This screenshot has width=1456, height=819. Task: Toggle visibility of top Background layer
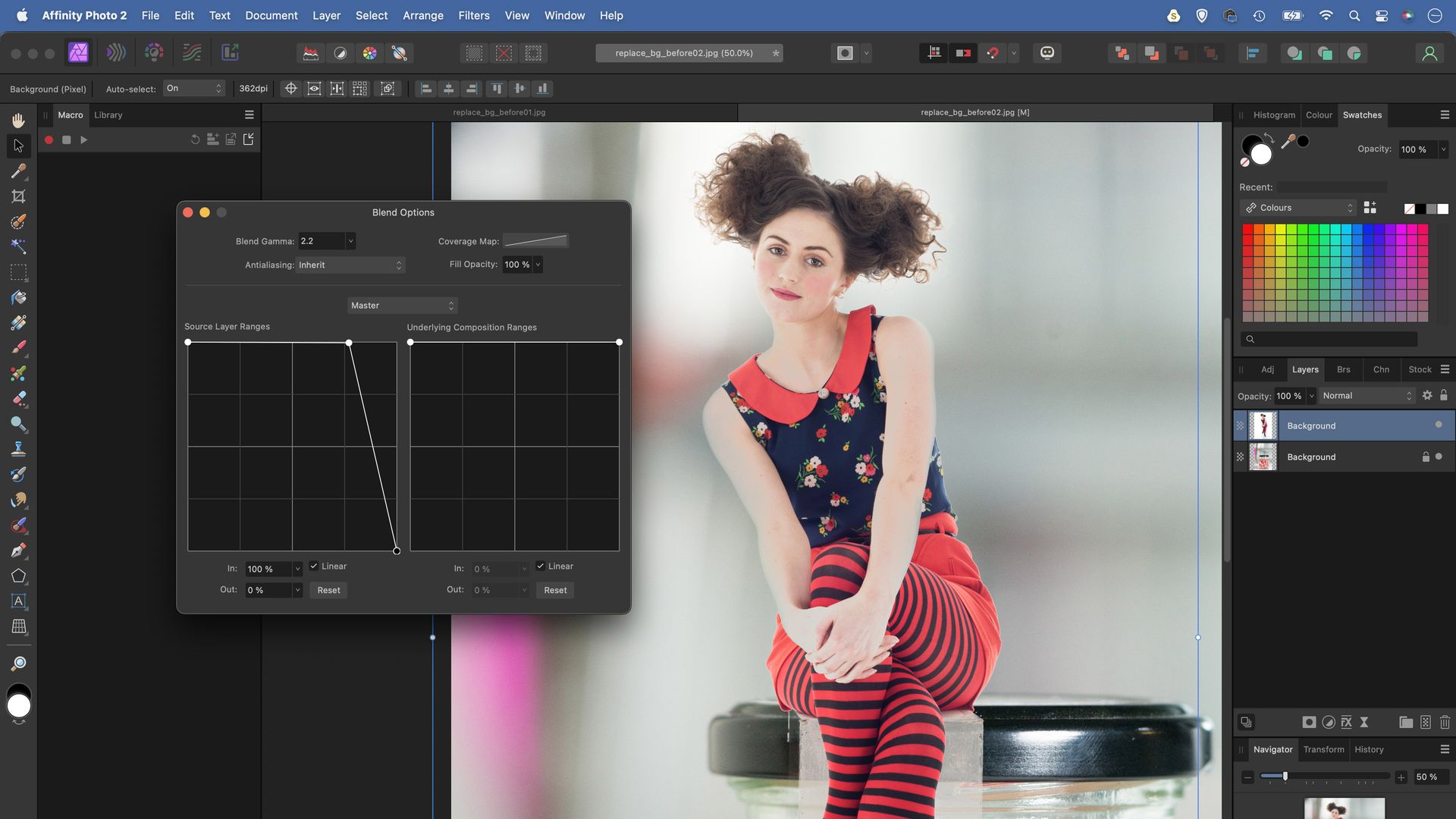[x=1439, y=425]
